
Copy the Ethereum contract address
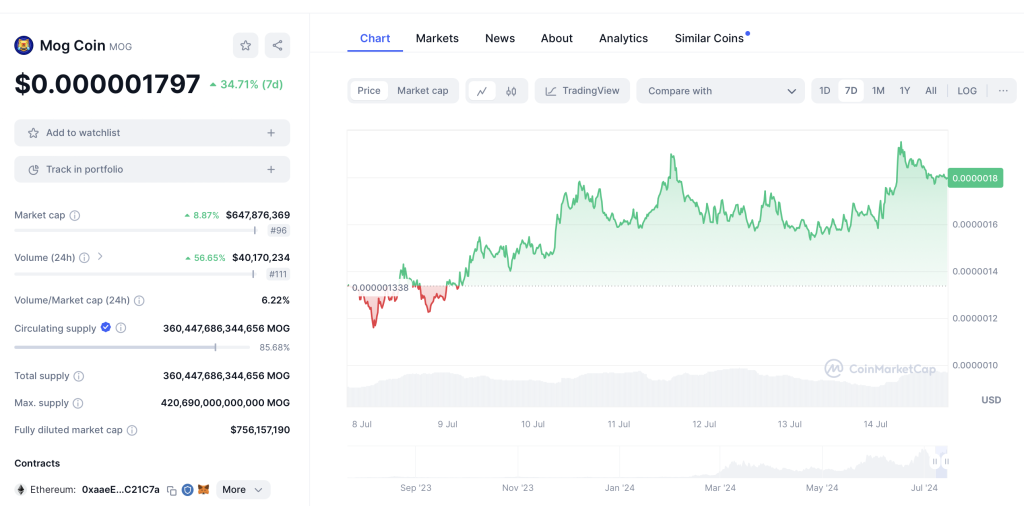(172, 490)
